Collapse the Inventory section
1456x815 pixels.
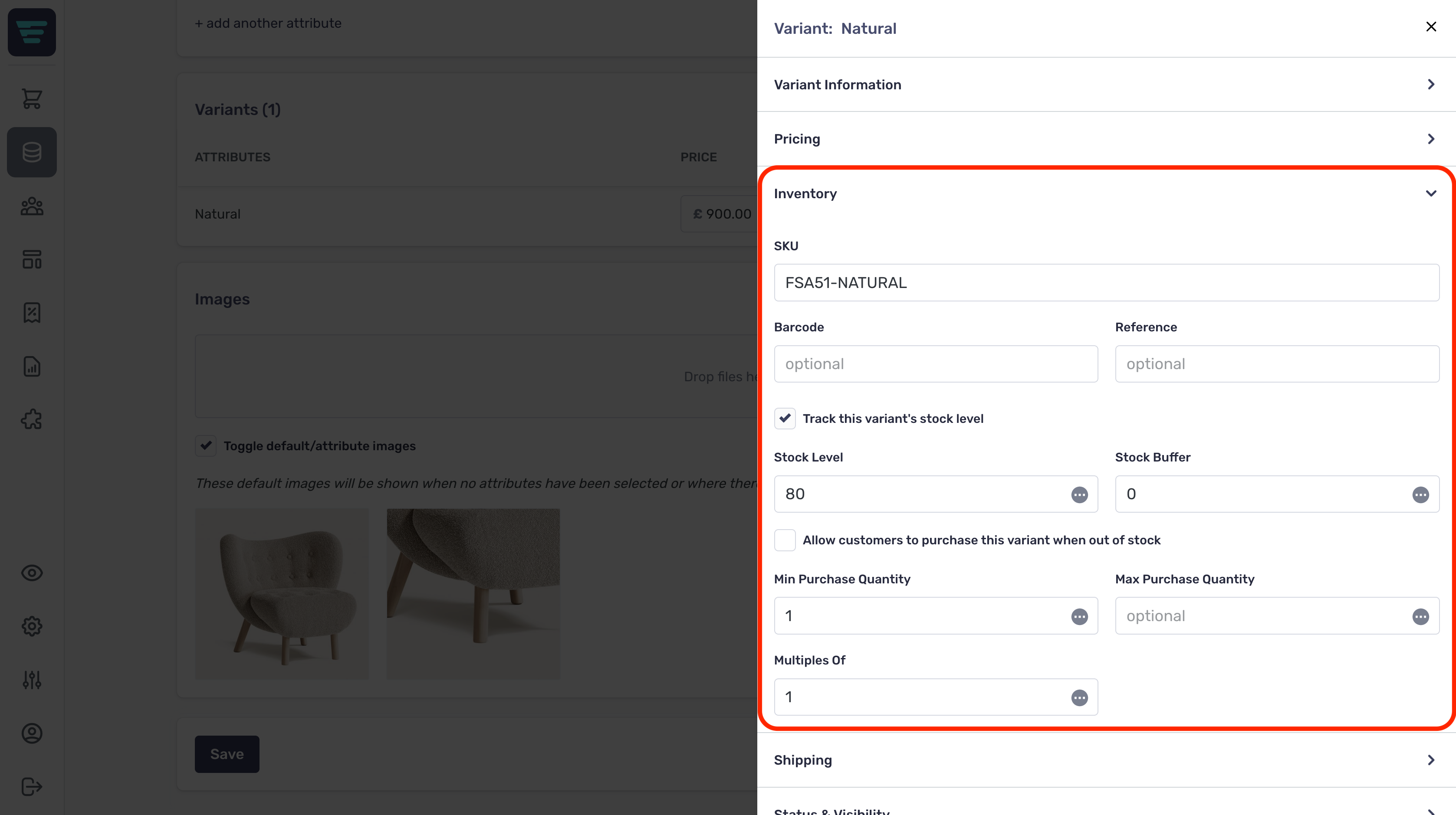[x=1106, y=194]
